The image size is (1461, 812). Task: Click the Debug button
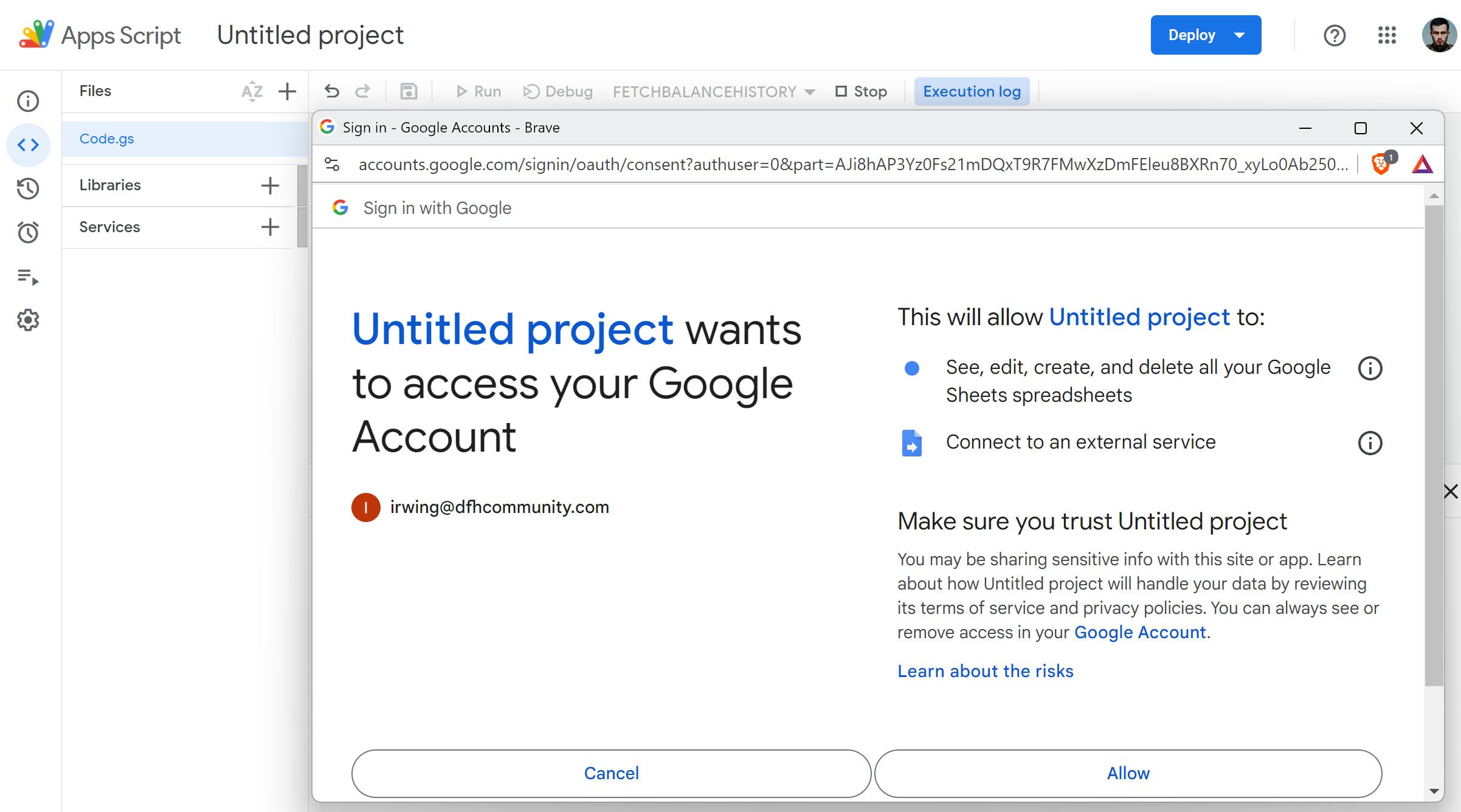pyautogui.click(x=558, y=91)
